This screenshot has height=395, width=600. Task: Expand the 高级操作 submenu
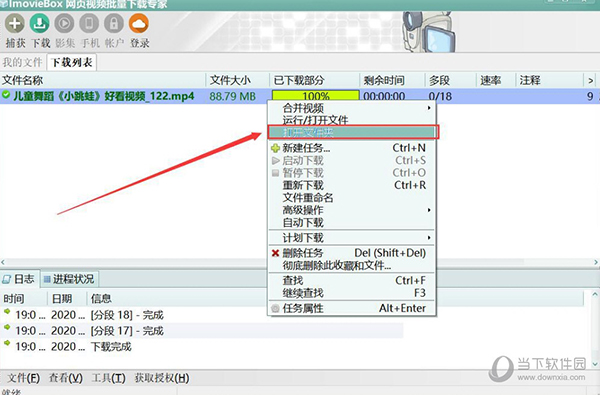tap(352, 210)
